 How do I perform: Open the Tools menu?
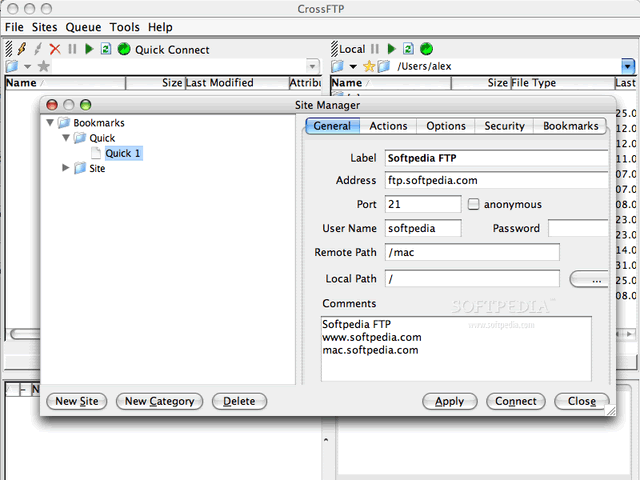coord(124,27)
